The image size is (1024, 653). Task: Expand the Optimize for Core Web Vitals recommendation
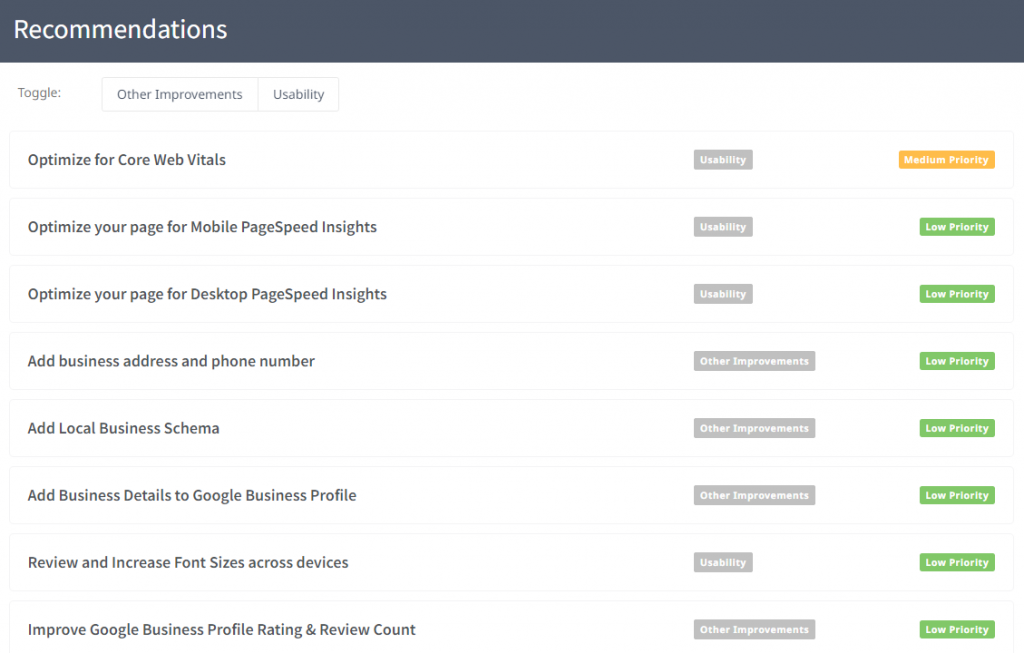[x=127, y=160]
